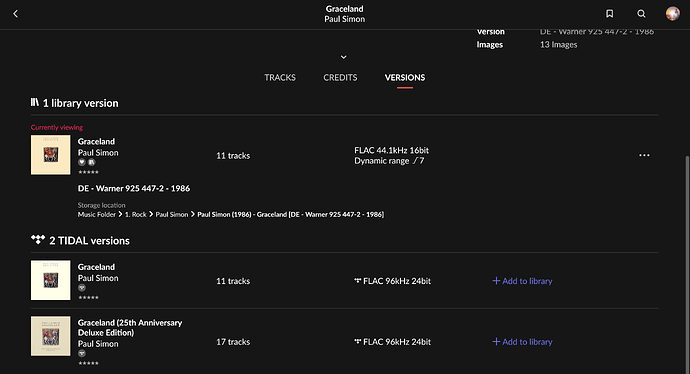
Task: Click the vertical scrollbar on the right
Action: 687,264
